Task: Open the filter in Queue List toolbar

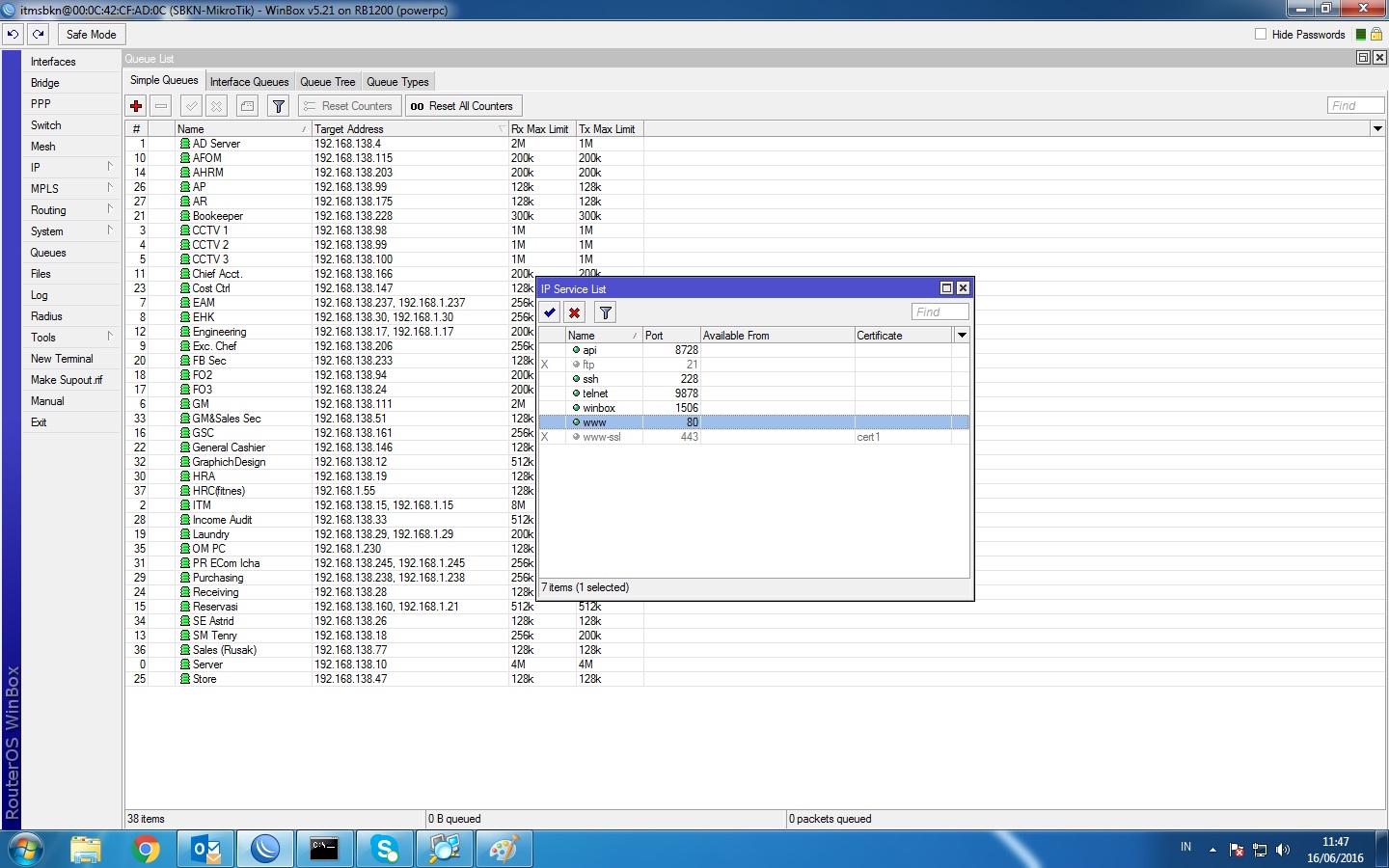Action: [x=279, y=106]
